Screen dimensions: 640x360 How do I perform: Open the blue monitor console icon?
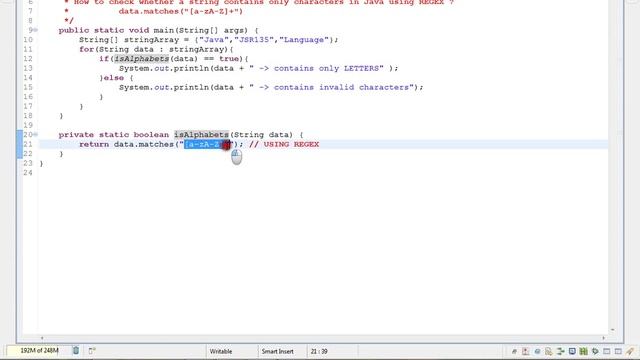[572, 351]
